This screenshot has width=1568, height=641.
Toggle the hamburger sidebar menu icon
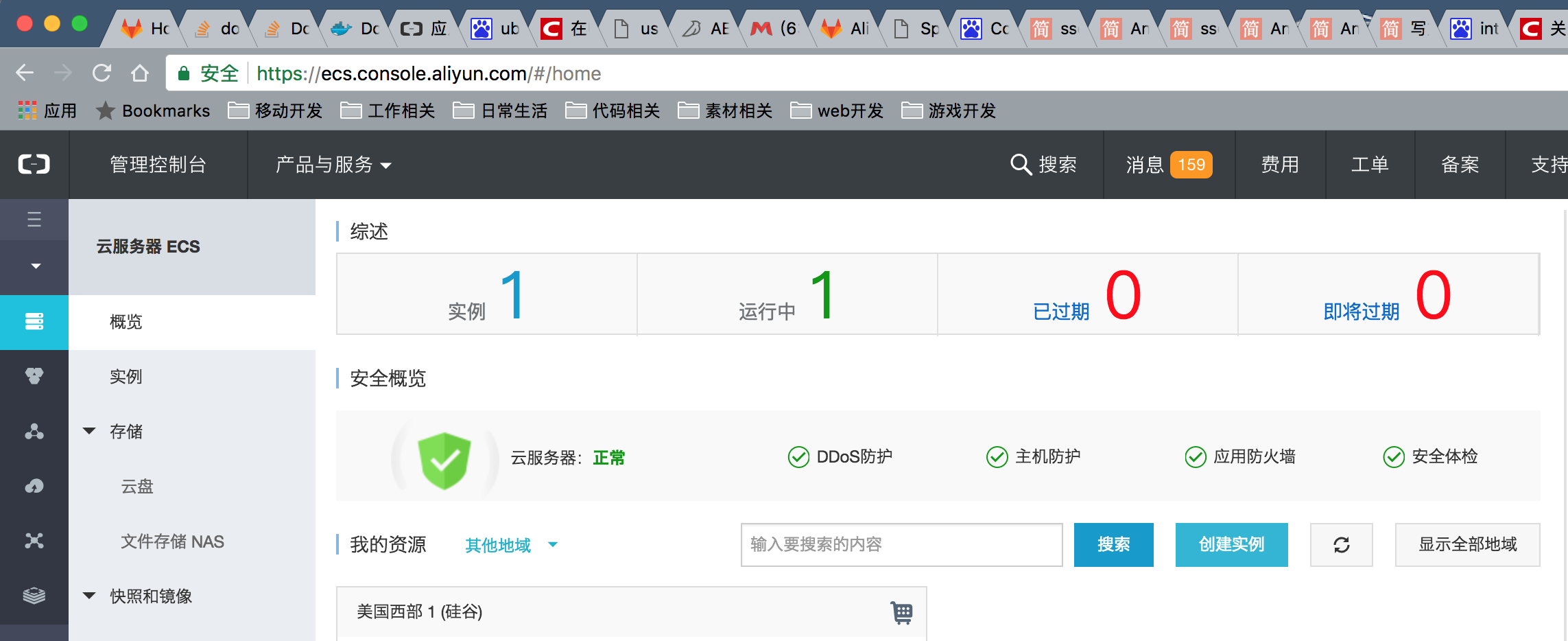(x=34, y=220)
